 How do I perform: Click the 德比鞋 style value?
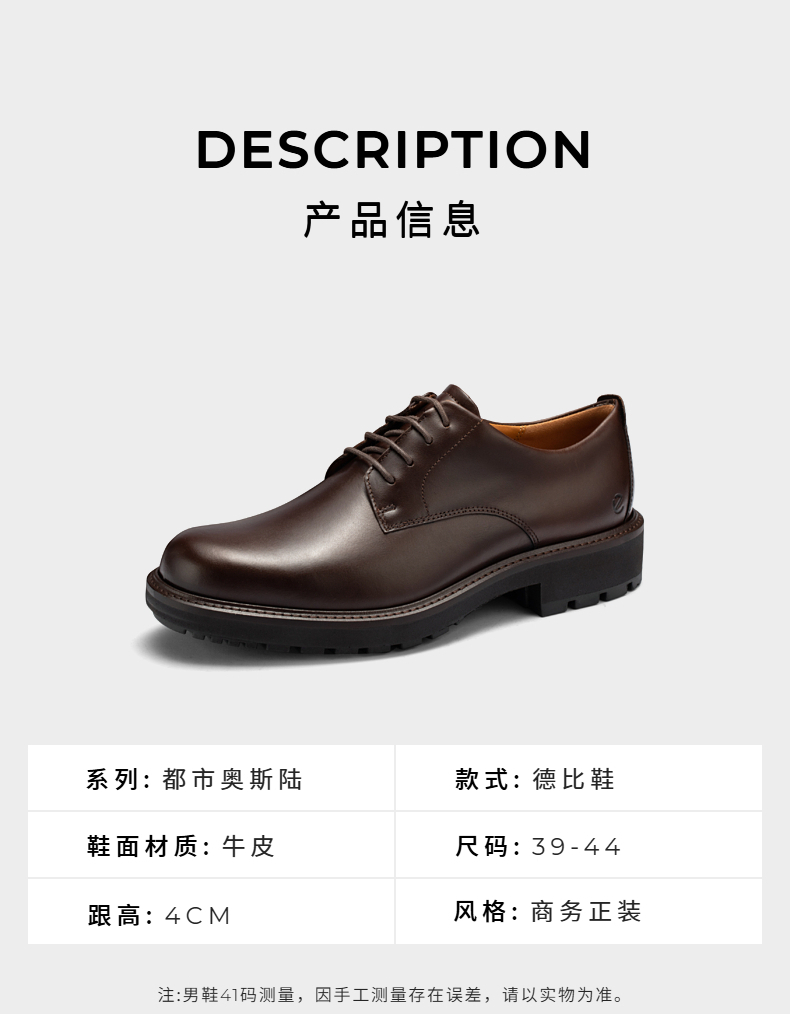(x=573, y=779)
